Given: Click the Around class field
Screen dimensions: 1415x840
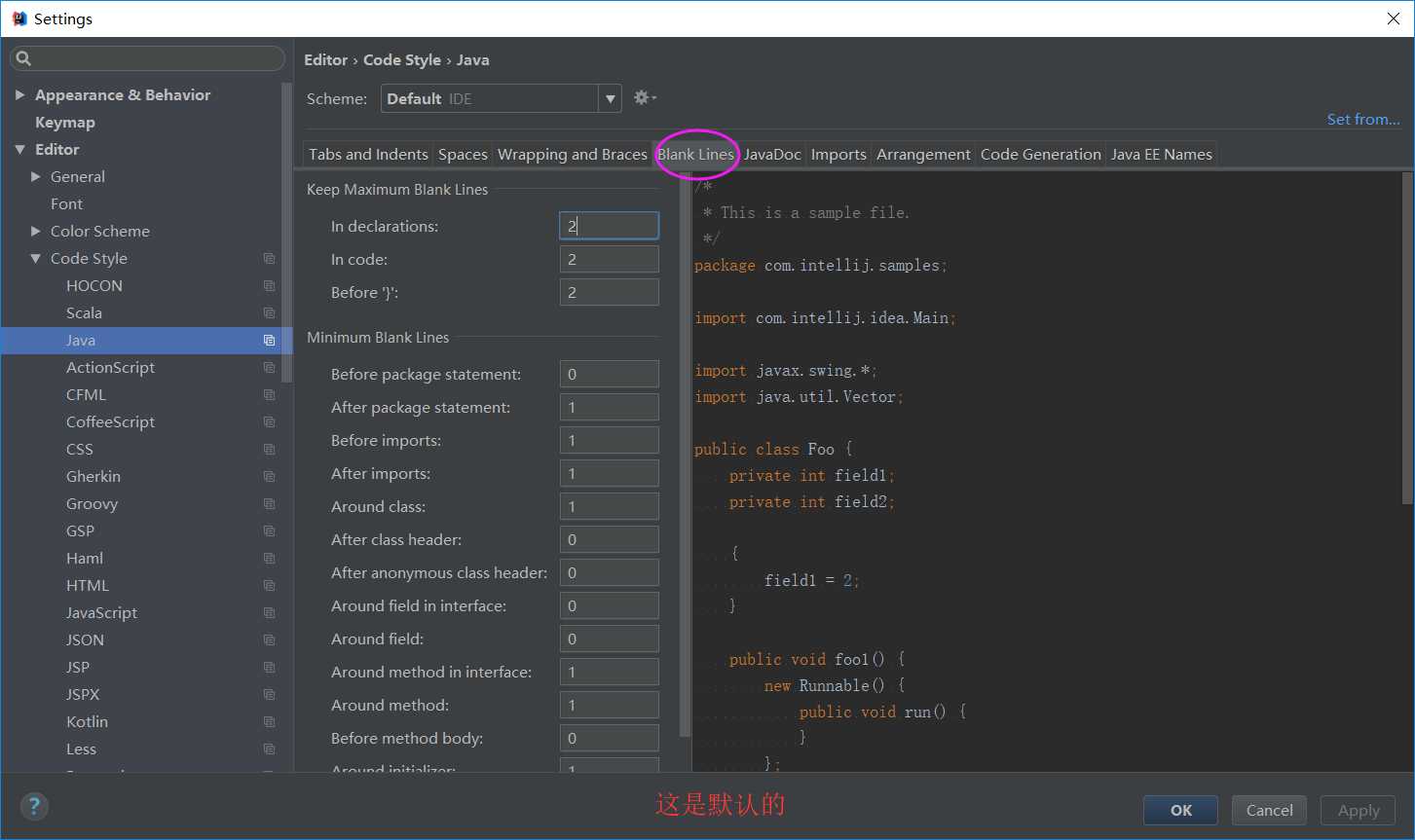Looking at the screenshot, I should 610,506.
